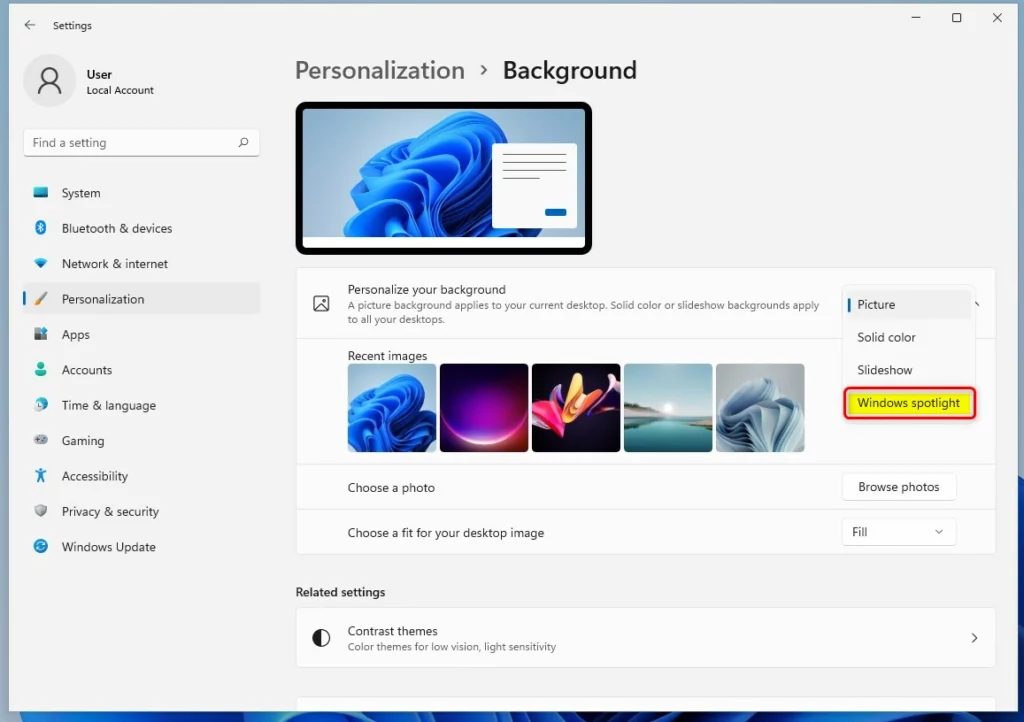This screenshot has width=1024, height=722.
Task: Go to Accessibility settings
Action: coord(142,475)
